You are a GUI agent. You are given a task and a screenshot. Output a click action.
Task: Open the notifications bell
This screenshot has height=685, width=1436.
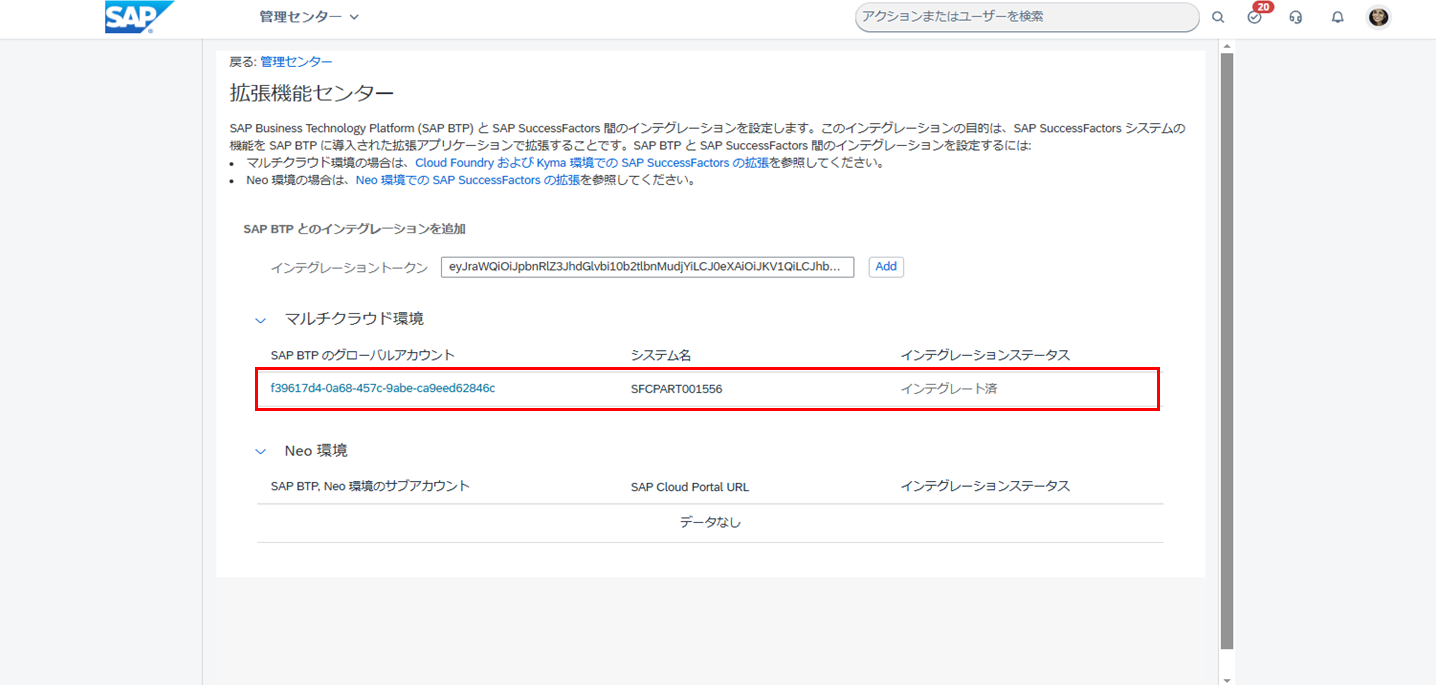pos(1337,17)
